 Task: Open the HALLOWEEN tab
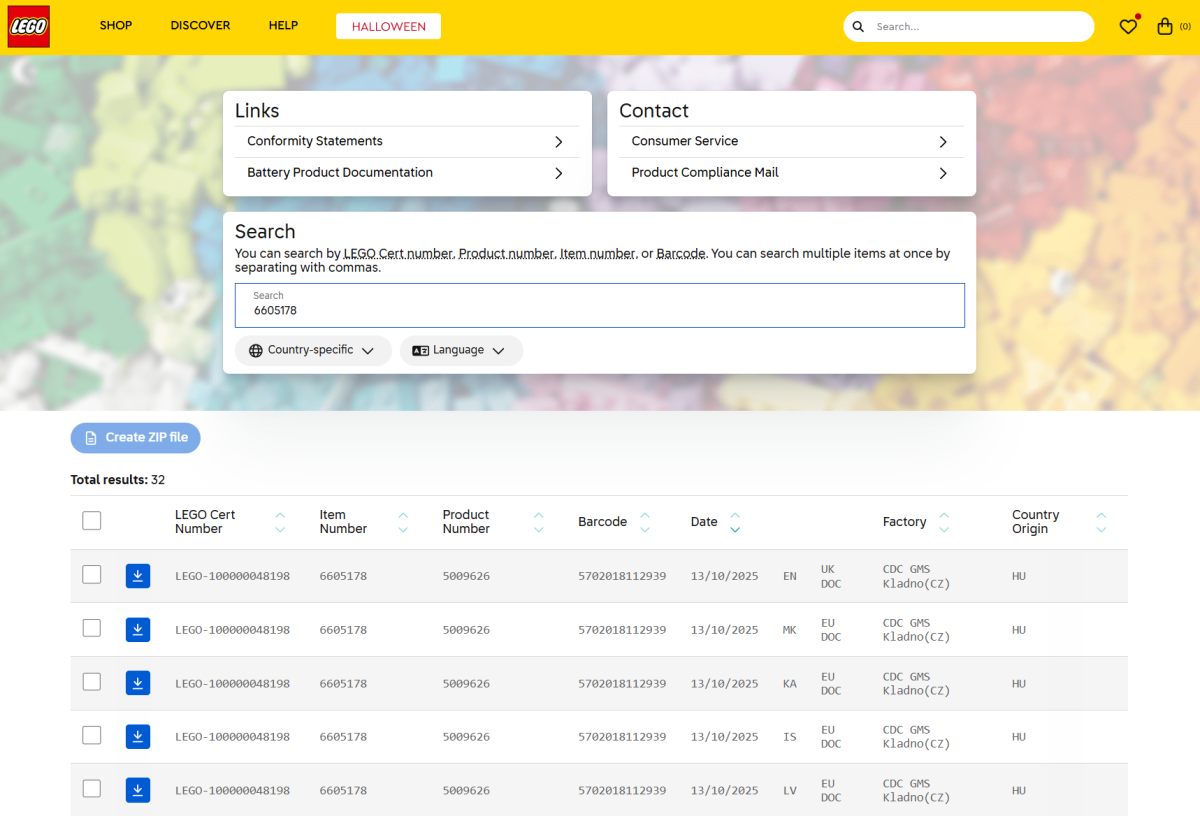[x=388, y=27]
